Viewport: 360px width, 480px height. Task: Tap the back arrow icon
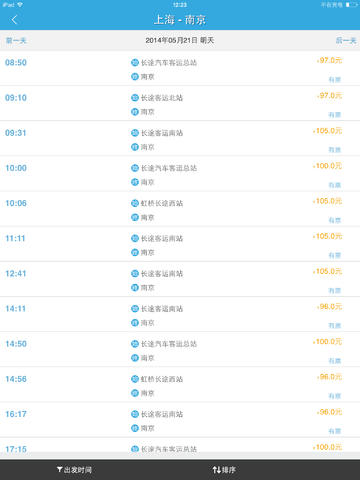click(x=14, y=20)
